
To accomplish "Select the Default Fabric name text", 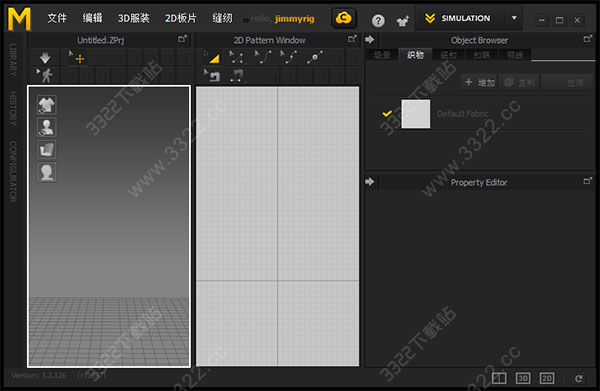I will [463, 114].
